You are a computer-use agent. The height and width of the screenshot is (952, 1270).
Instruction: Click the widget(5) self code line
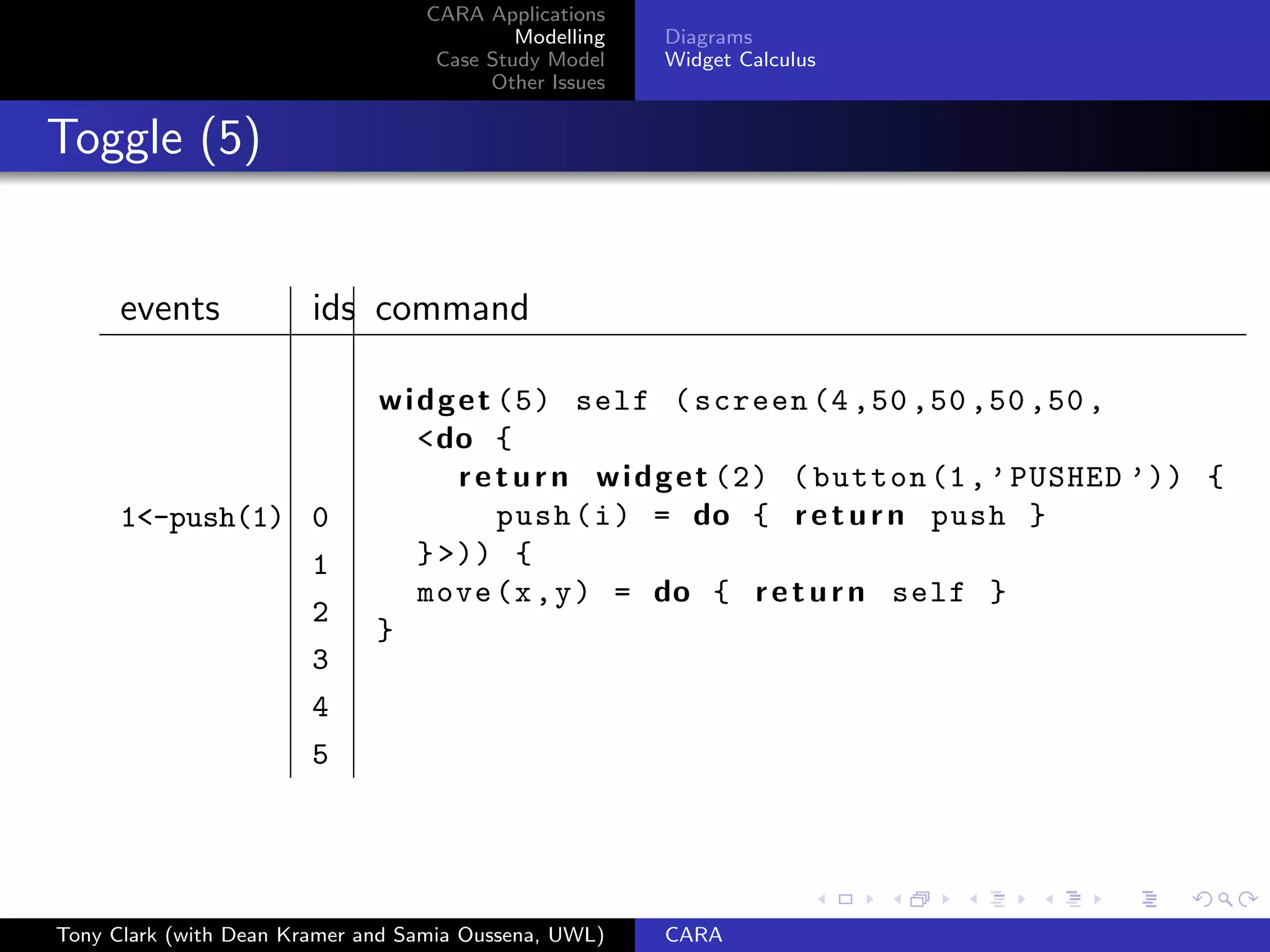[x=741, y=401]
